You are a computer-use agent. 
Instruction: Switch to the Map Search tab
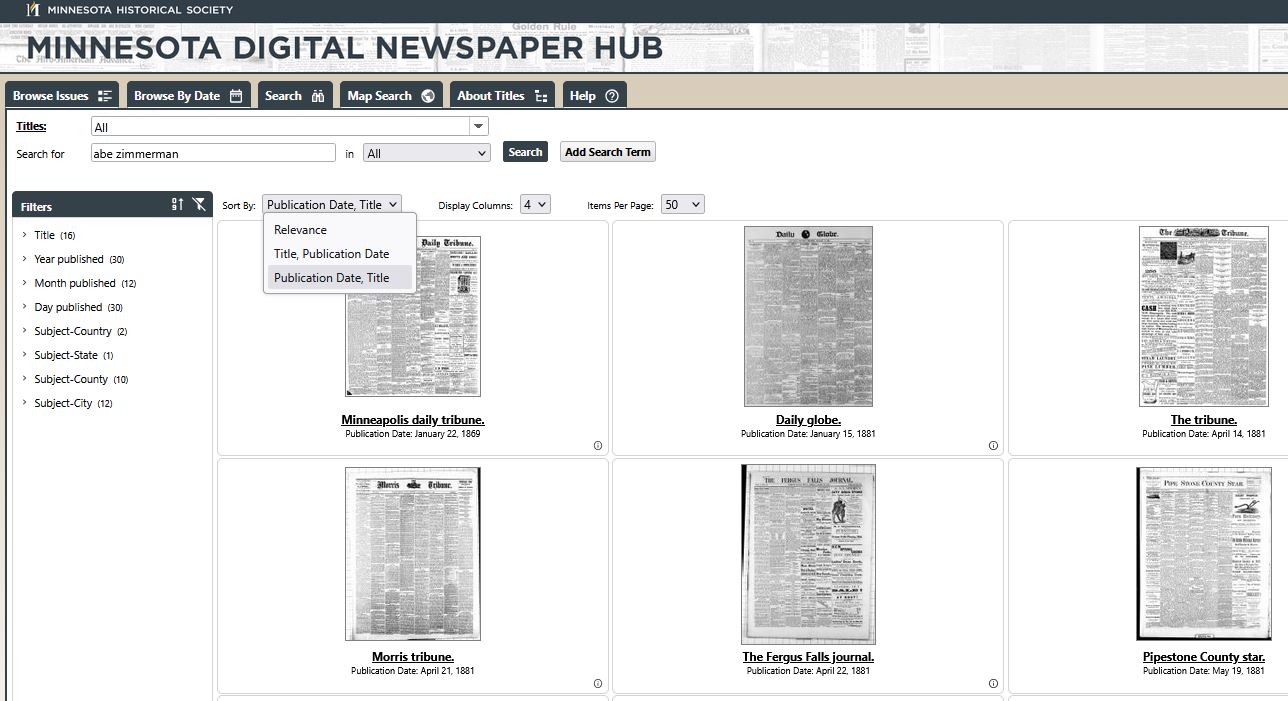tap(390, 96)
